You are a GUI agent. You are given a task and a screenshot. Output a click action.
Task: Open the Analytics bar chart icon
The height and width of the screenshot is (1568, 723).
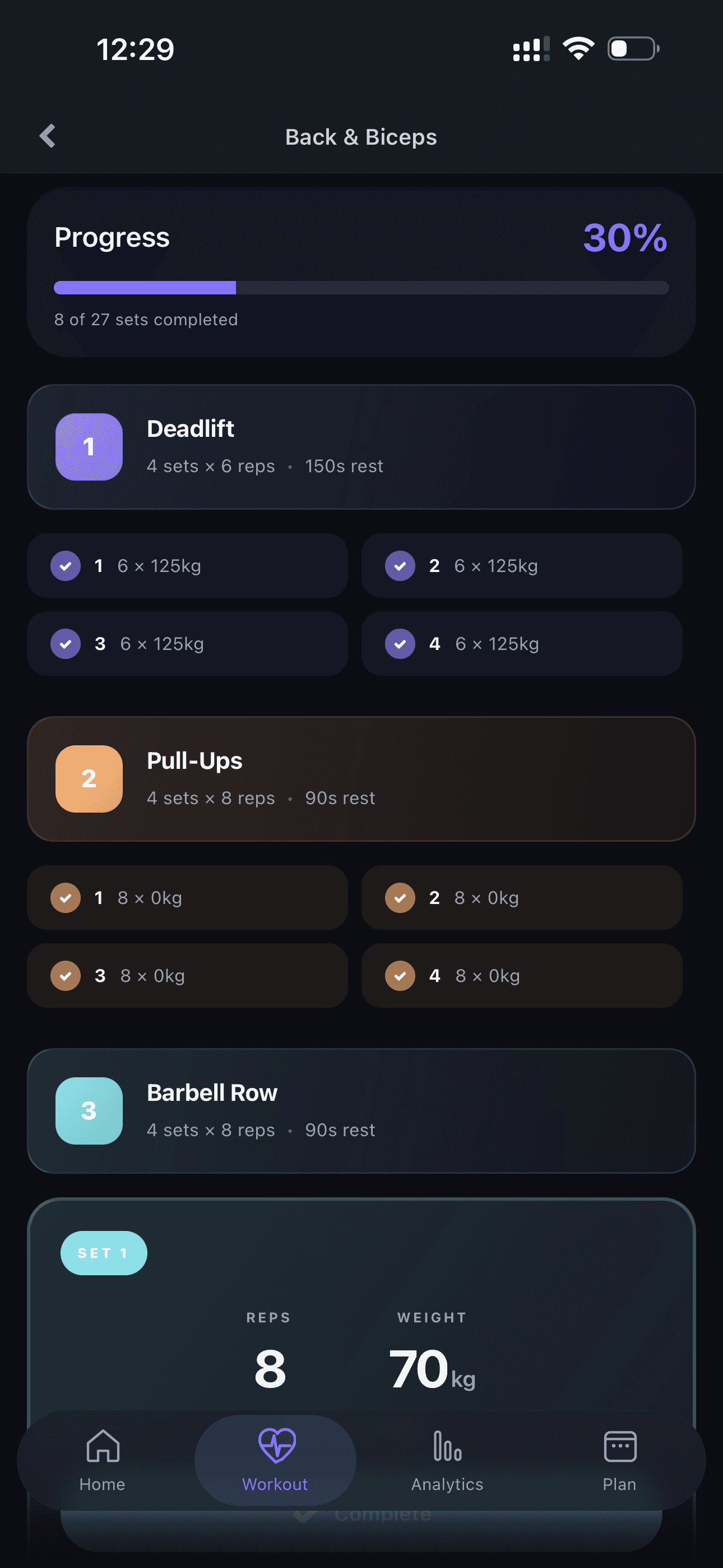coord(446,1459)
